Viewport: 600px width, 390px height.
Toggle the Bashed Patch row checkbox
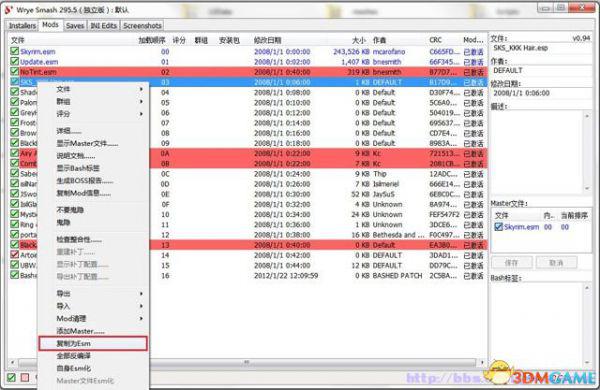15,275
